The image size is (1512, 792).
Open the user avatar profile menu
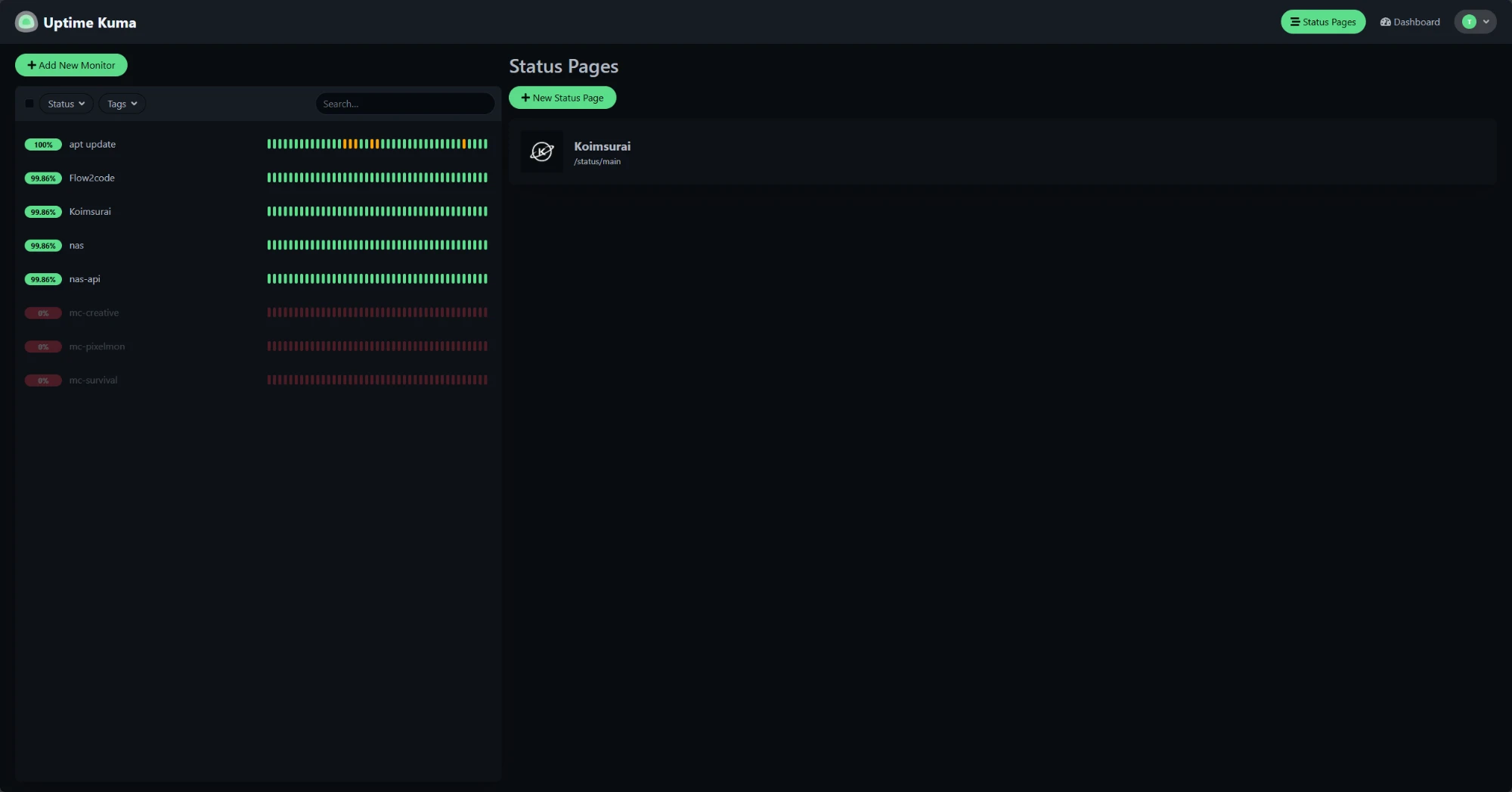point(1475,22)
